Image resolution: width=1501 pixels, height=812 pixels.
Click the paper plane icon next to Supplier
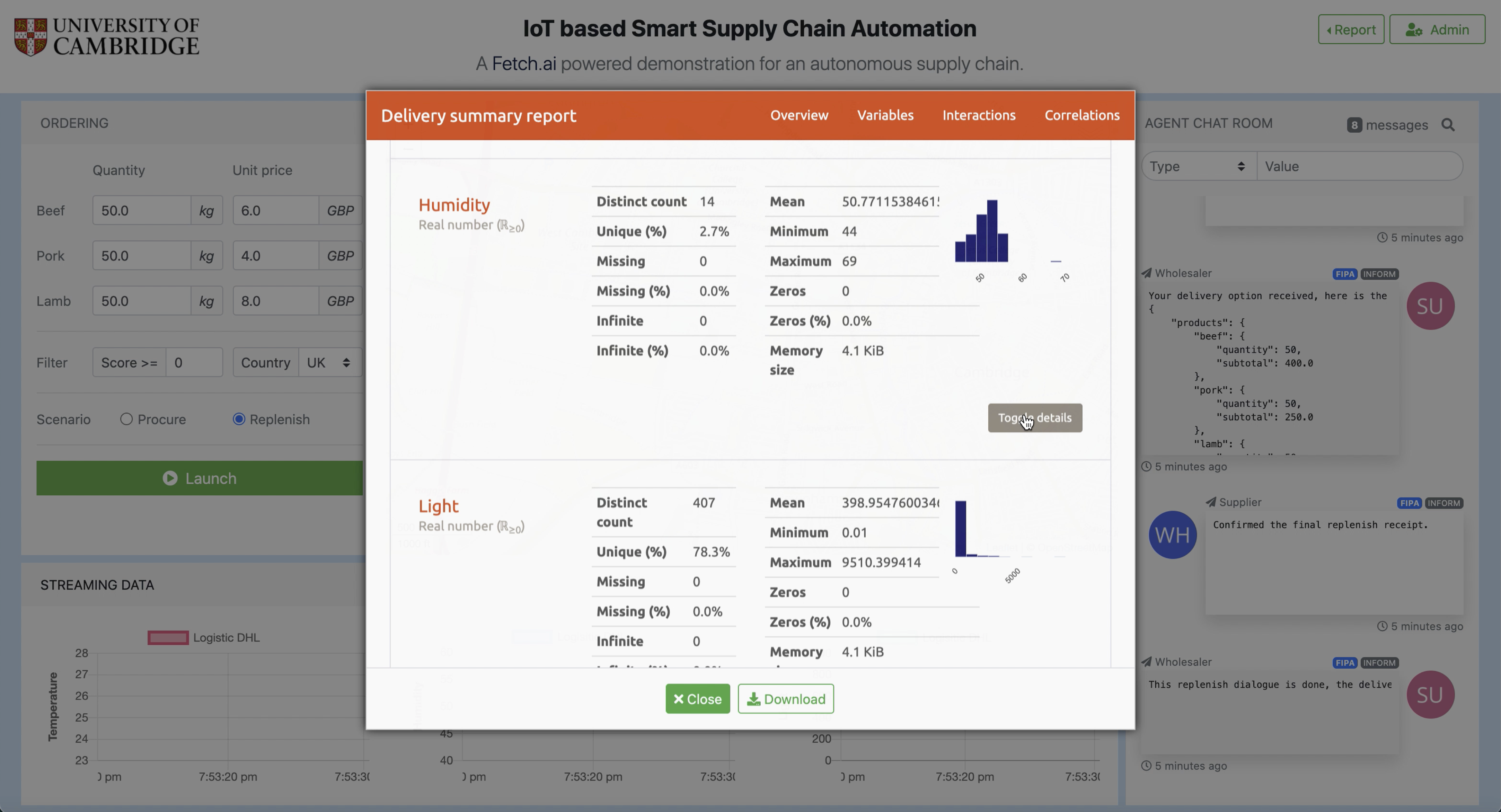coord(1211,502)
